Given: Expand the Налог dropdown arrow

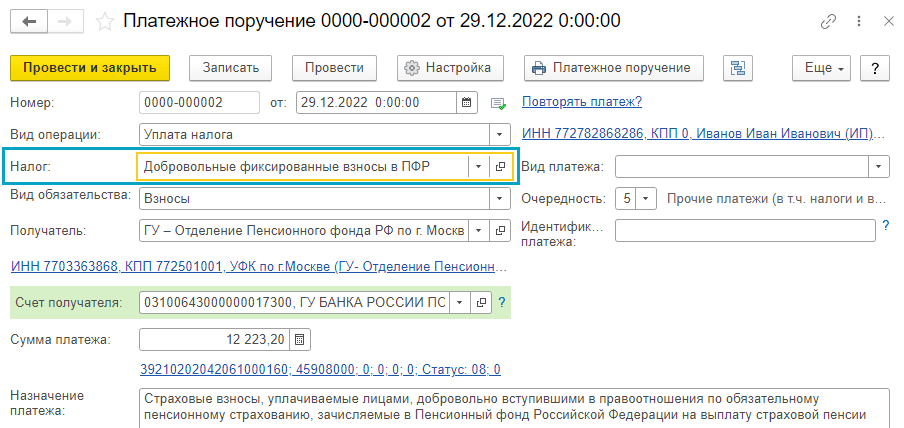Looking at the screenshot, I should point(478,166).
